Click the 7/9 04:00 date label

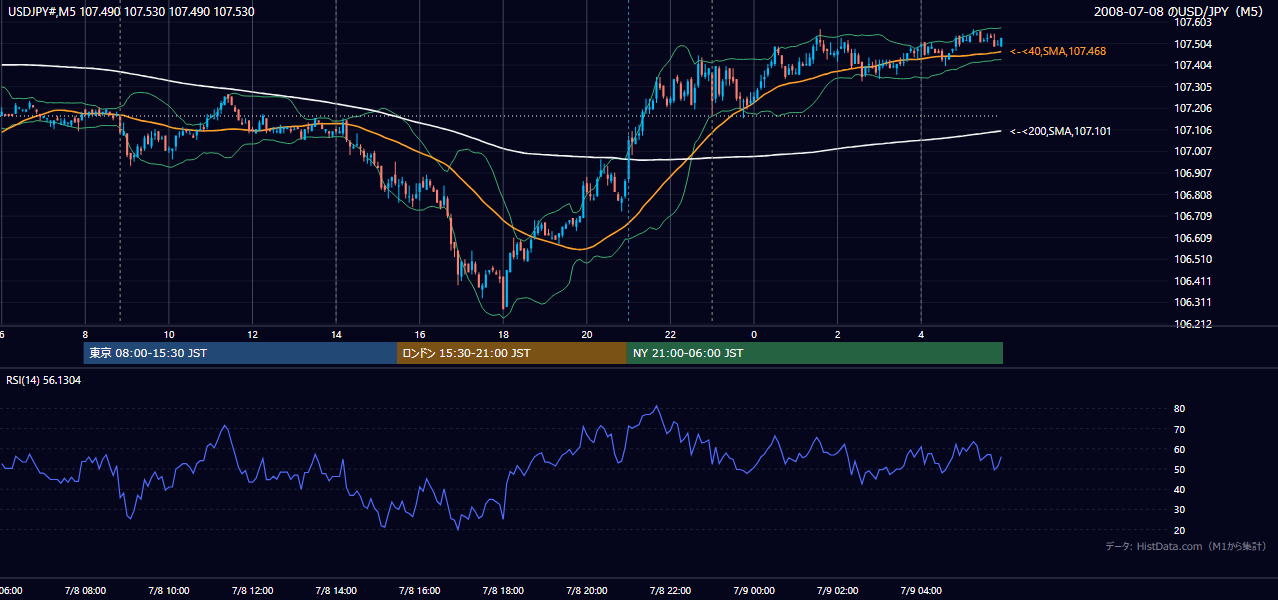click(x=921, y=591)
